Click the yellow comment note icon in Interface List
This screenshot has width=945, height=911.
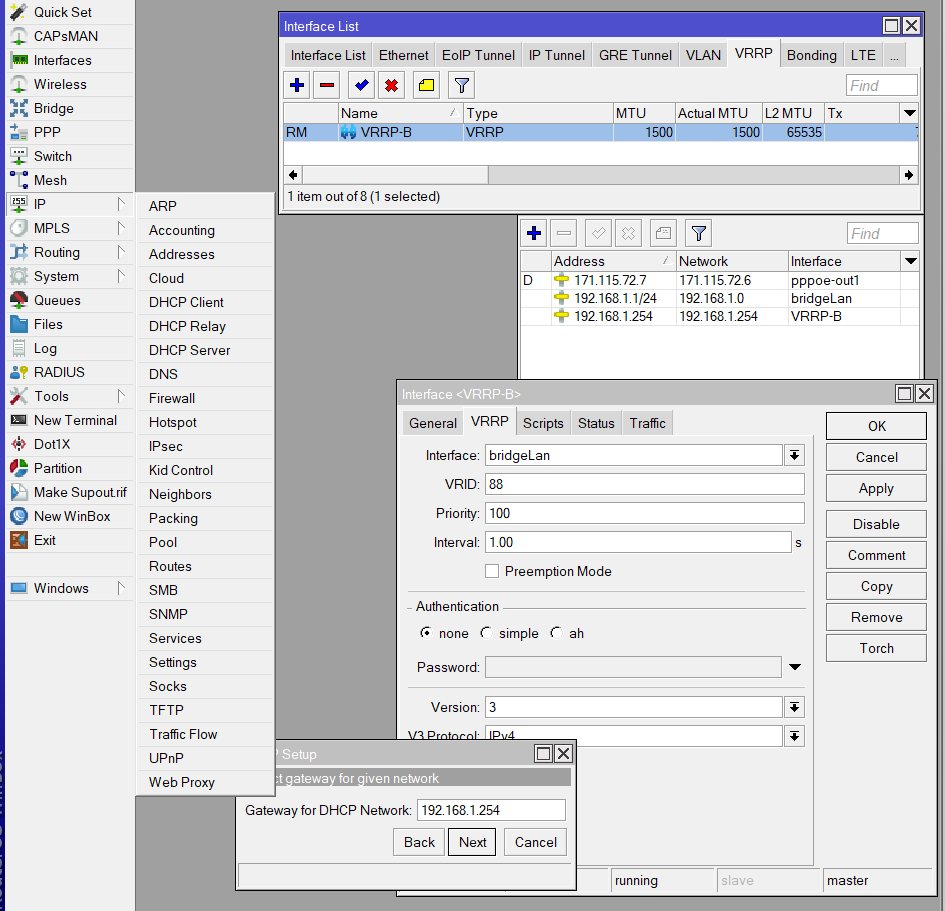pos(426,85)
